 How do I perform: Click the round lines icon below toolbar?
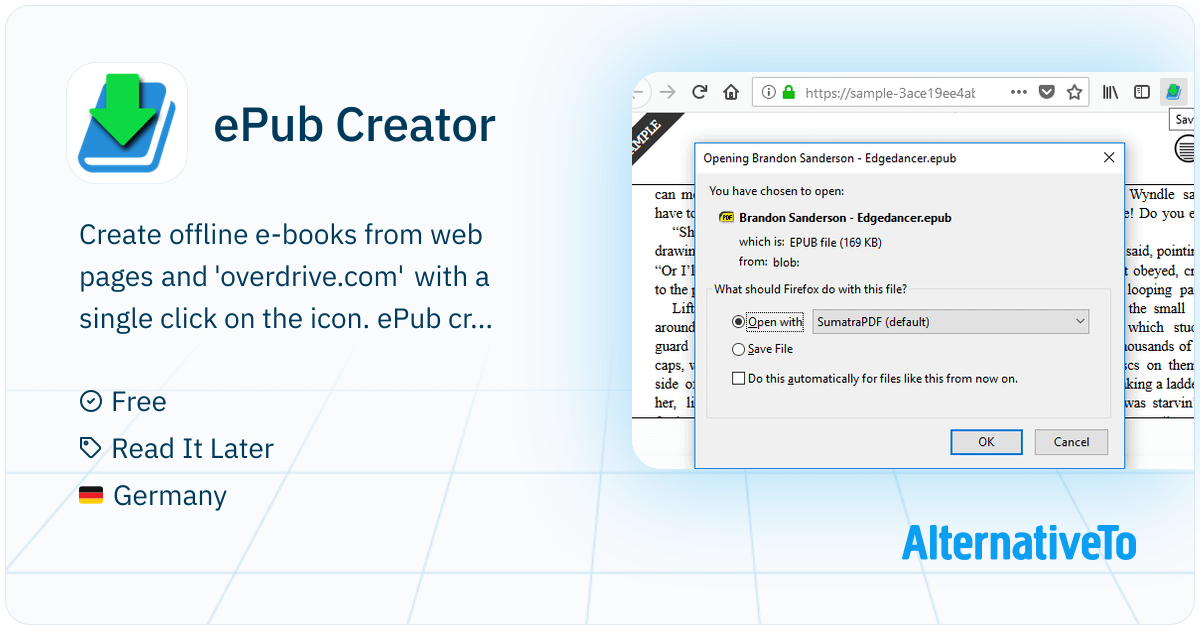click(1185, 149)
